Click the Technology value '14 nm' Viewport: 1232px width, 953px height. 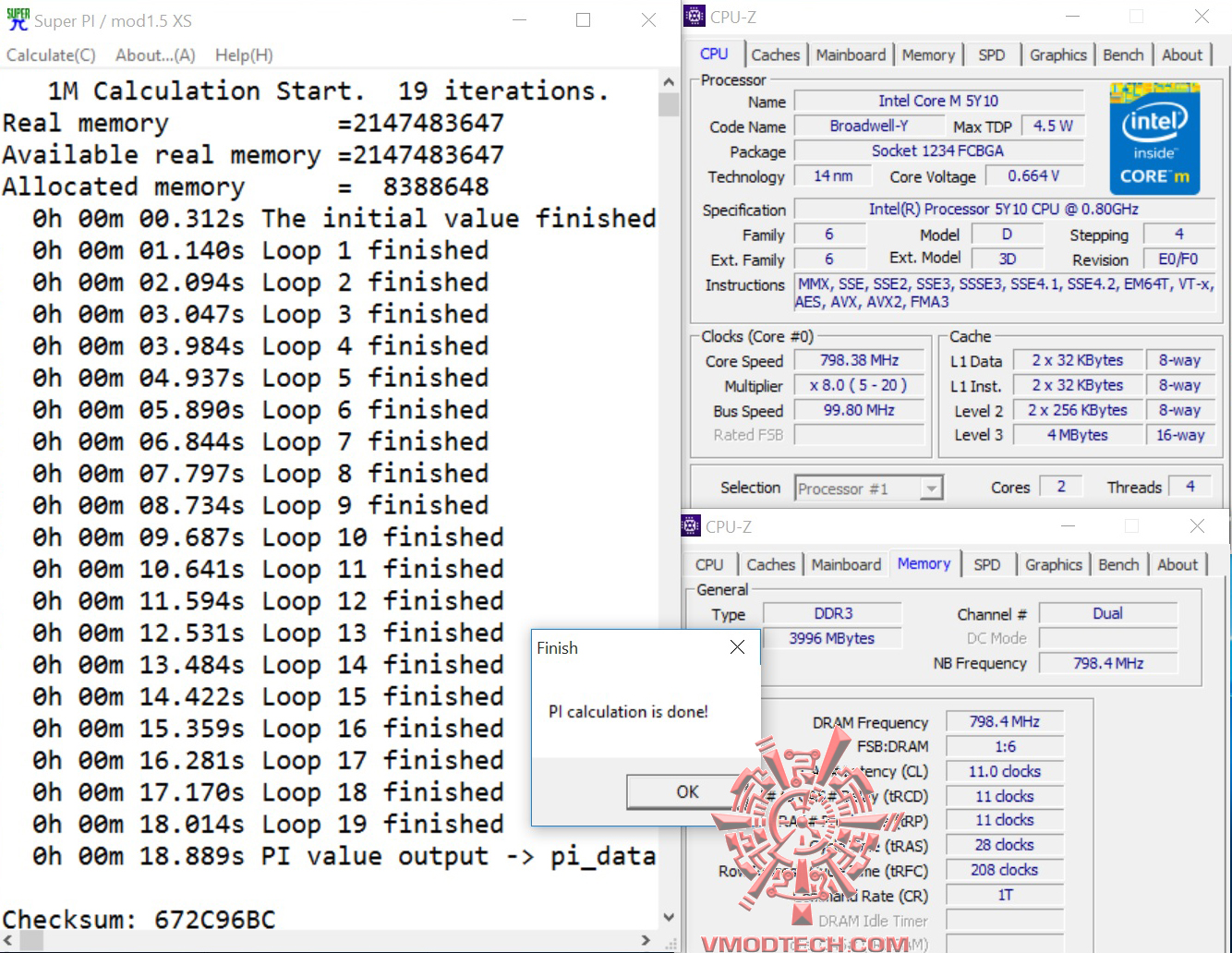[x=833, y=175]
